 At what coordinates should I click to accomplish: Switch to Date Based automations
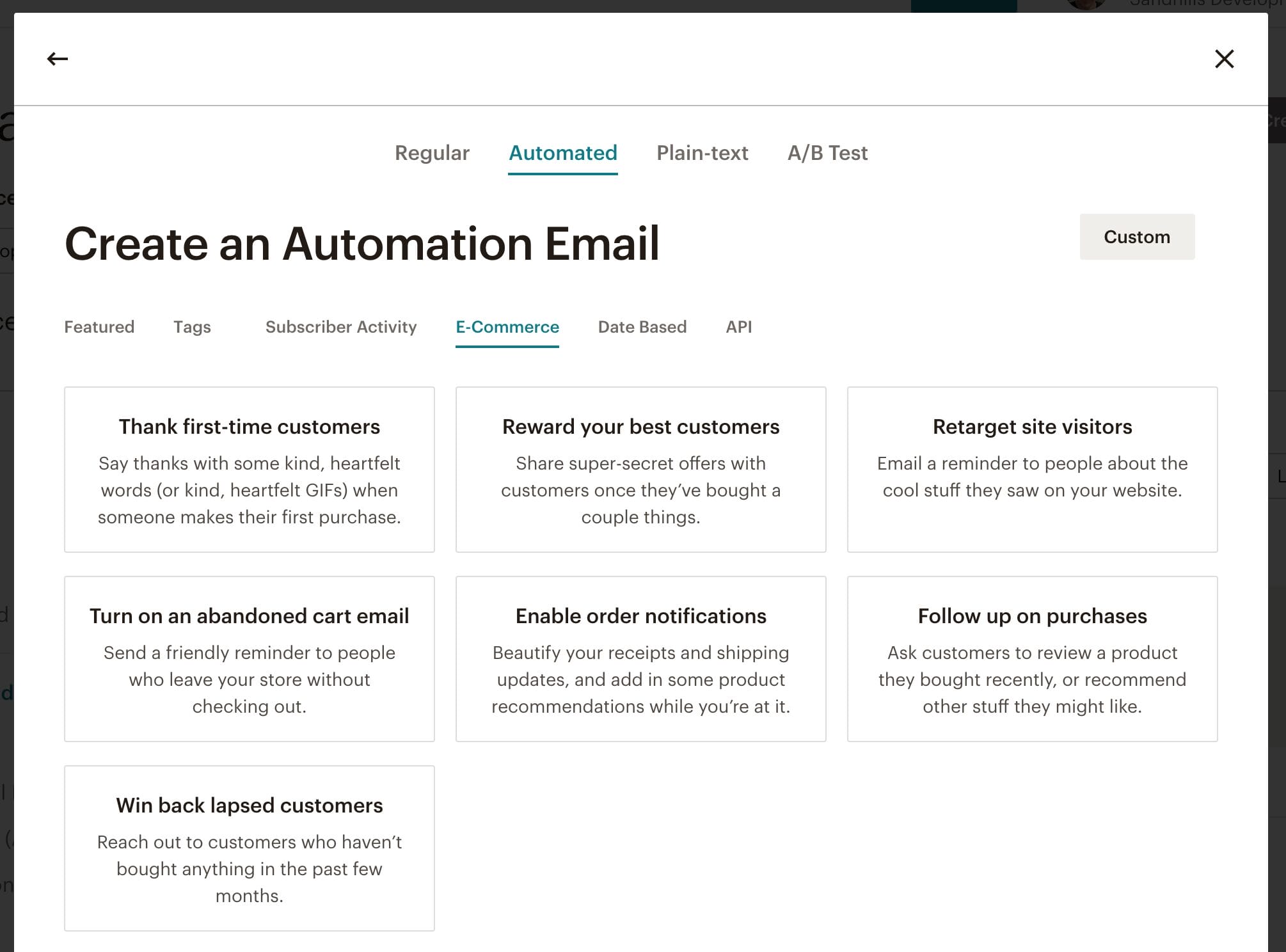[x=642, y=327]
